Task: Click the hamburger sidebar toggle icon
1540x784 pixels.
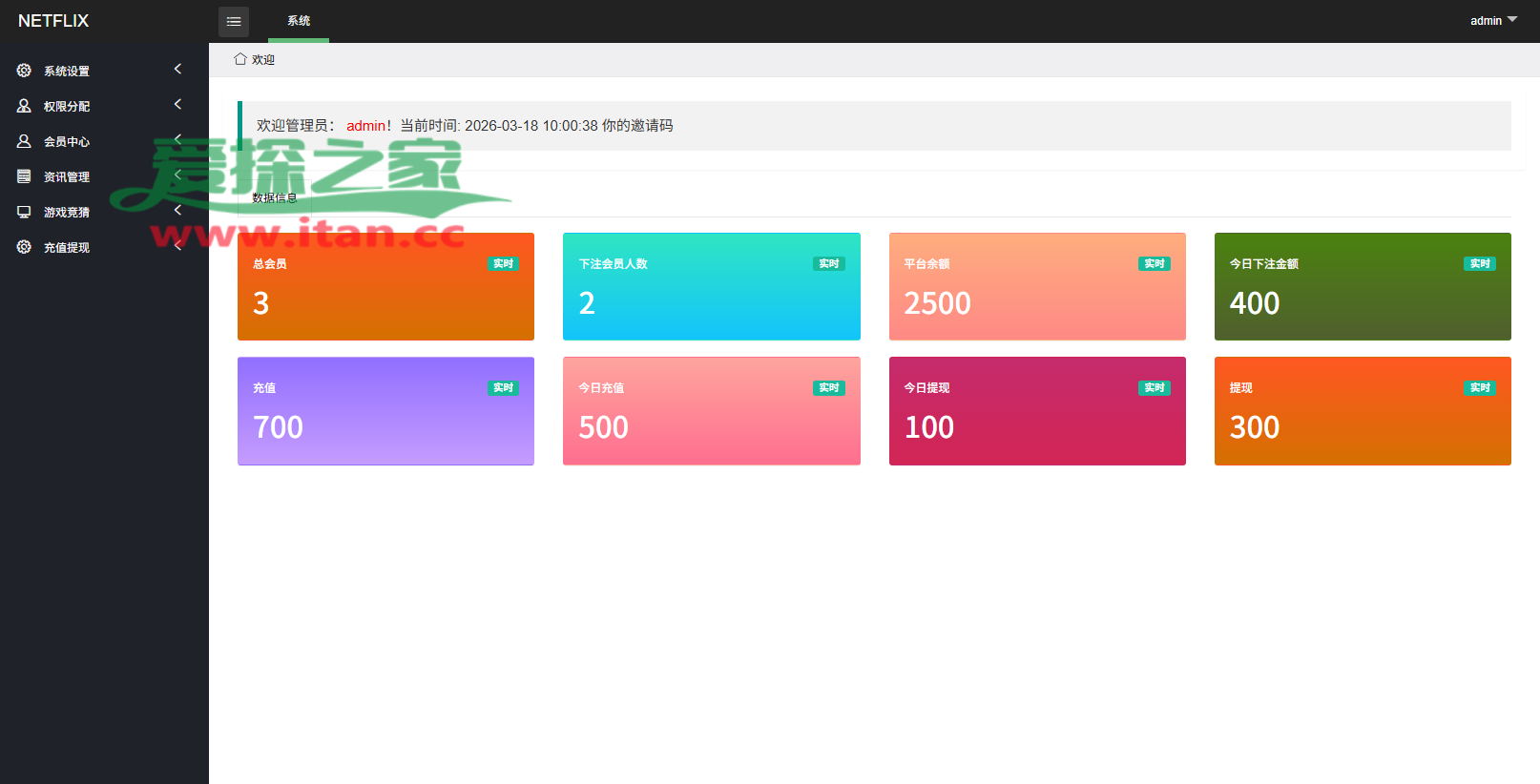Action: [x=234, y=21]
